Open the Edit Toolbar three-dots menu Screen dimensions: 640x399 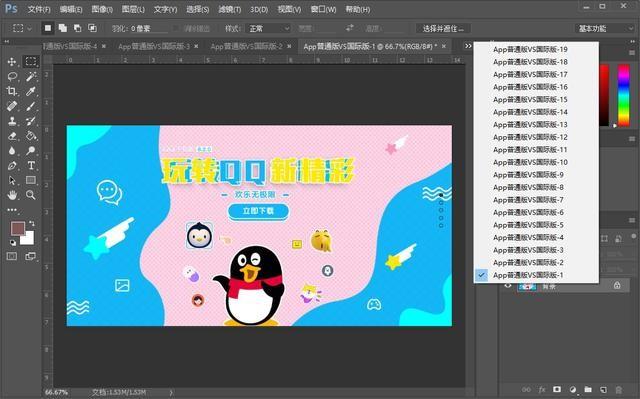[12, 210]
